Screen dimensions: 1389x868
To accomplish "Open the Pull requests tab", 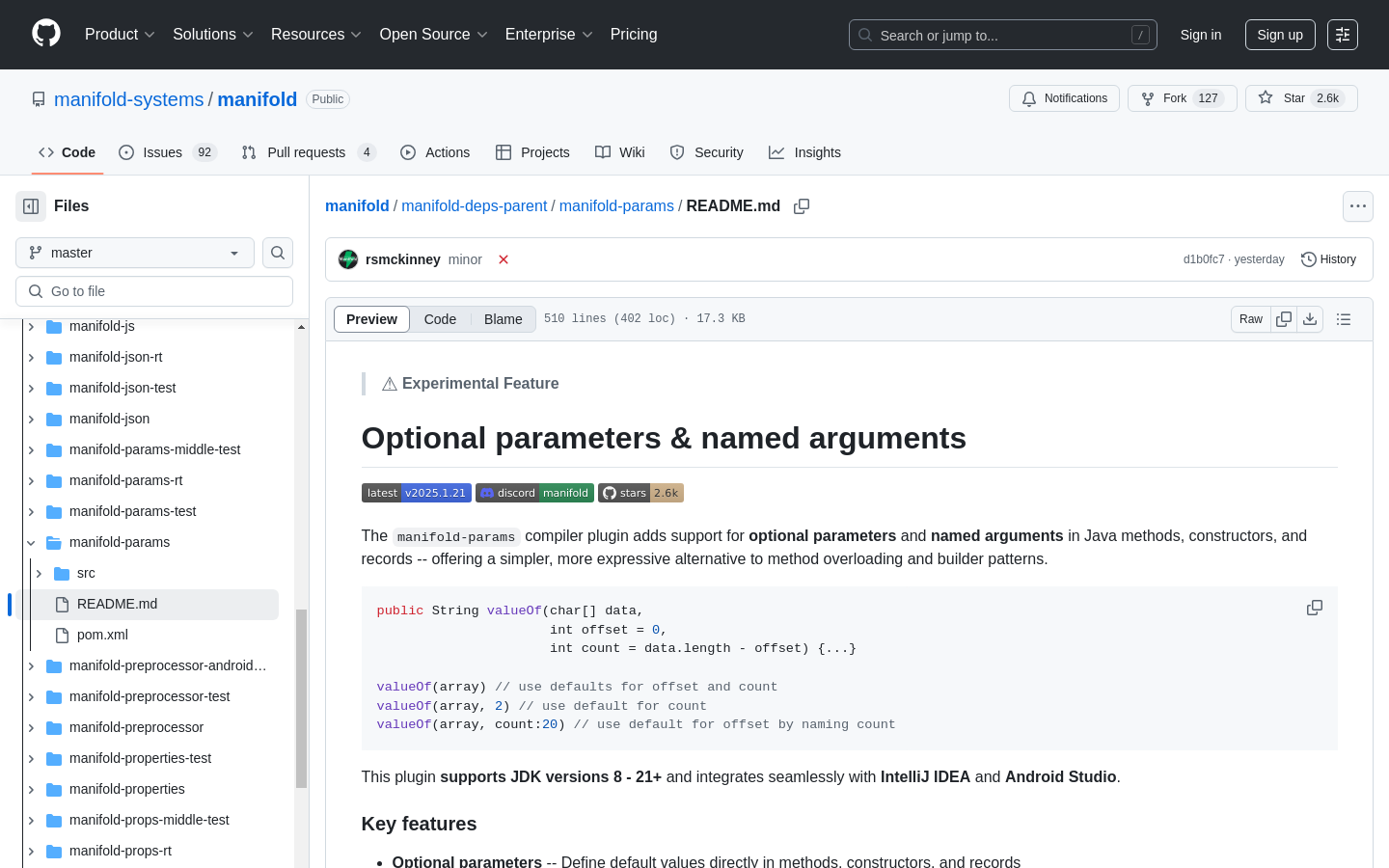I will (309, 152).
